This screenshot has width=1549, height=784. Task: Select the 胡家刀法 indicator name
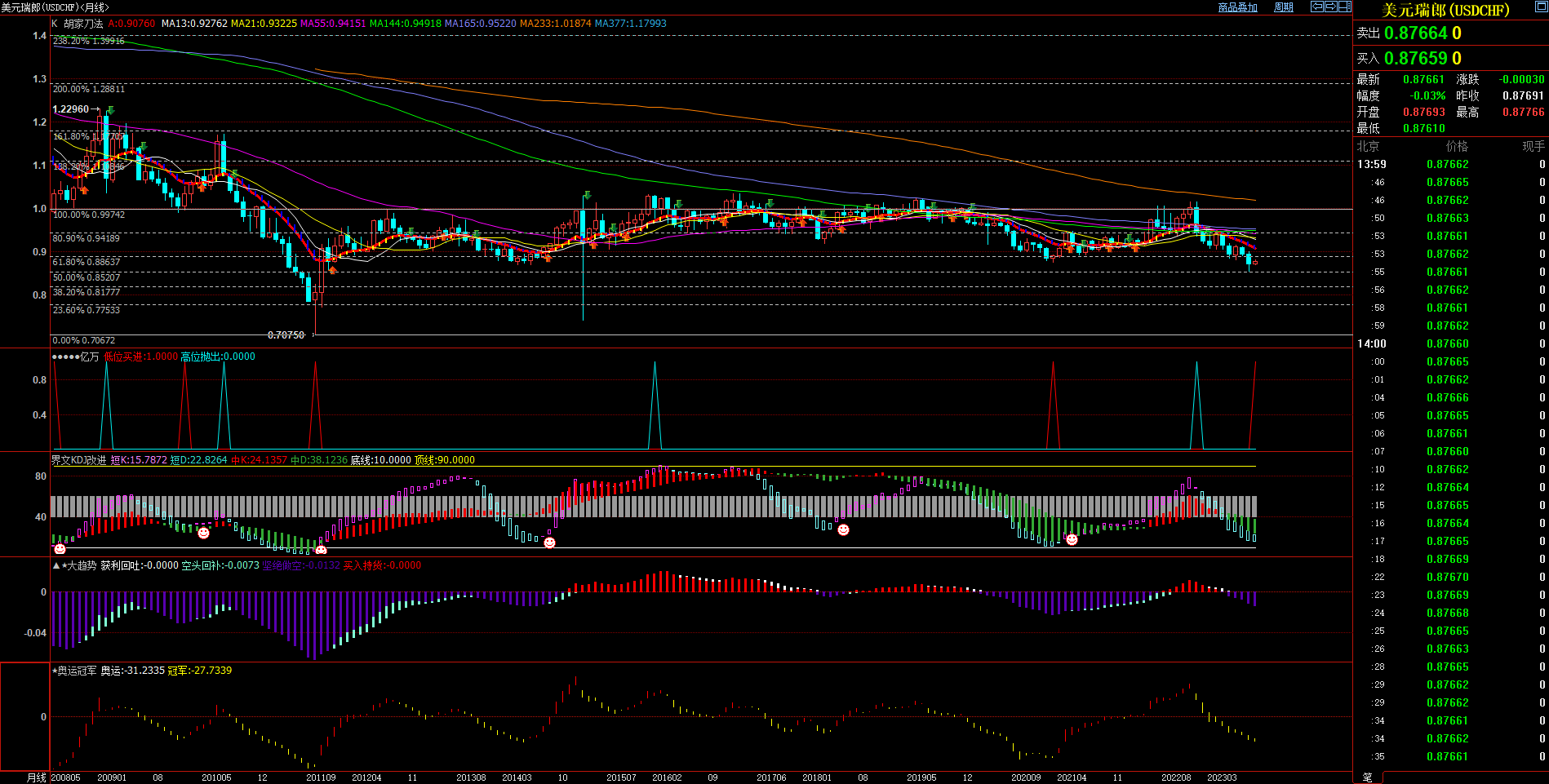[x=83, y=24]
